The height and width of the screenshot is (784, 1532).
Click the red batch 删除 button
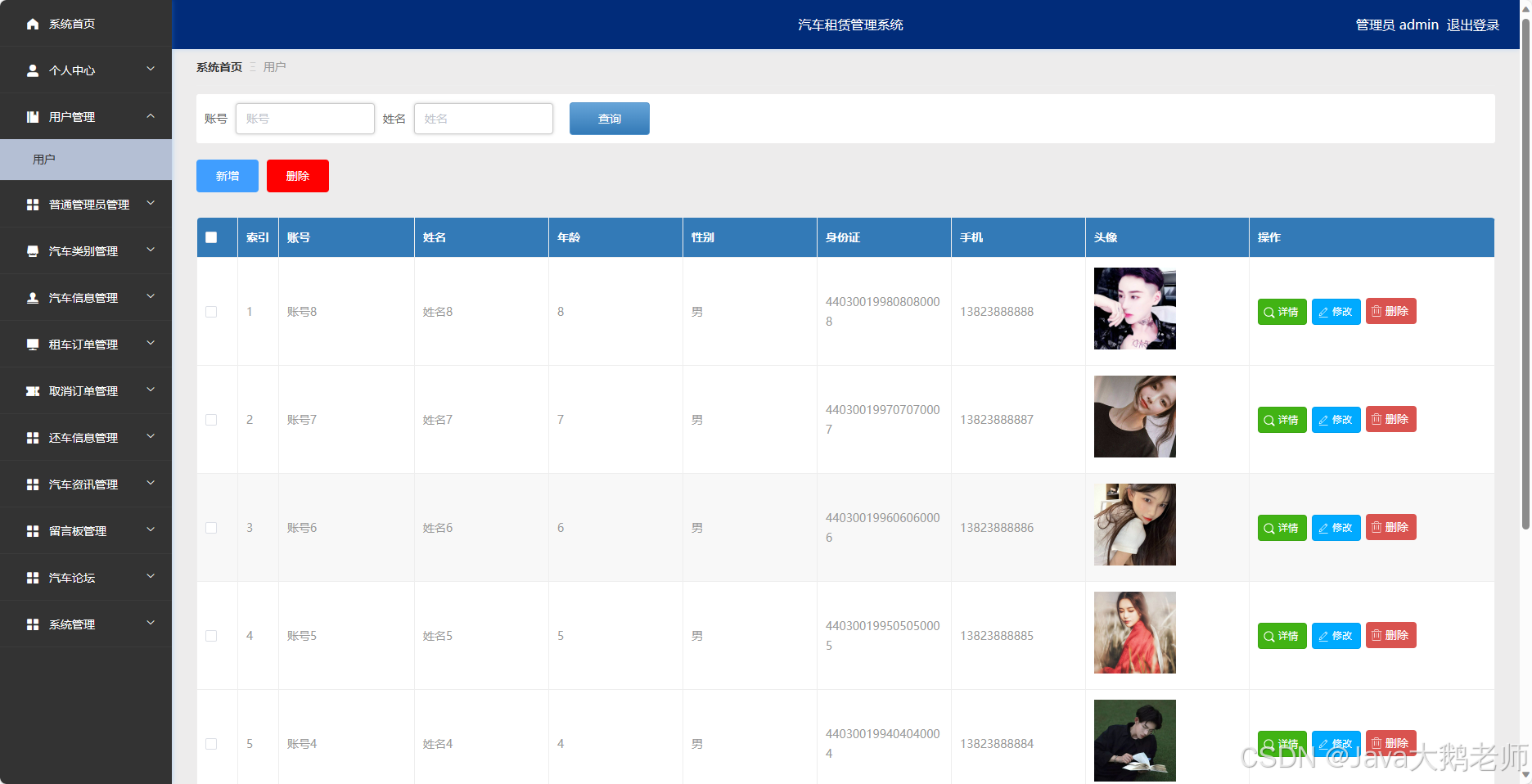298,176
